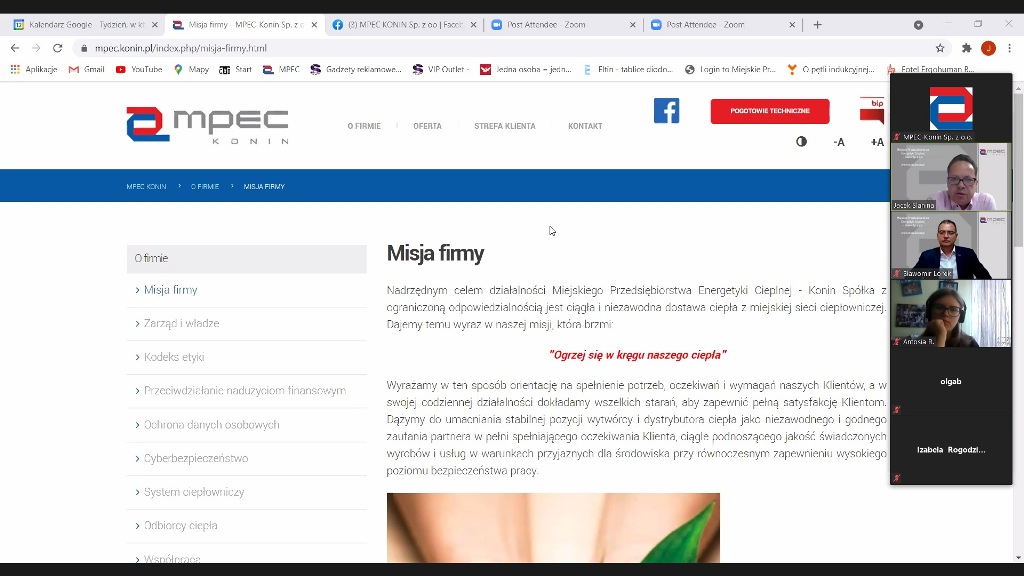Open the MPEC Facebook page icon
Screen dimensions: 1024x576
coord(666,111)
